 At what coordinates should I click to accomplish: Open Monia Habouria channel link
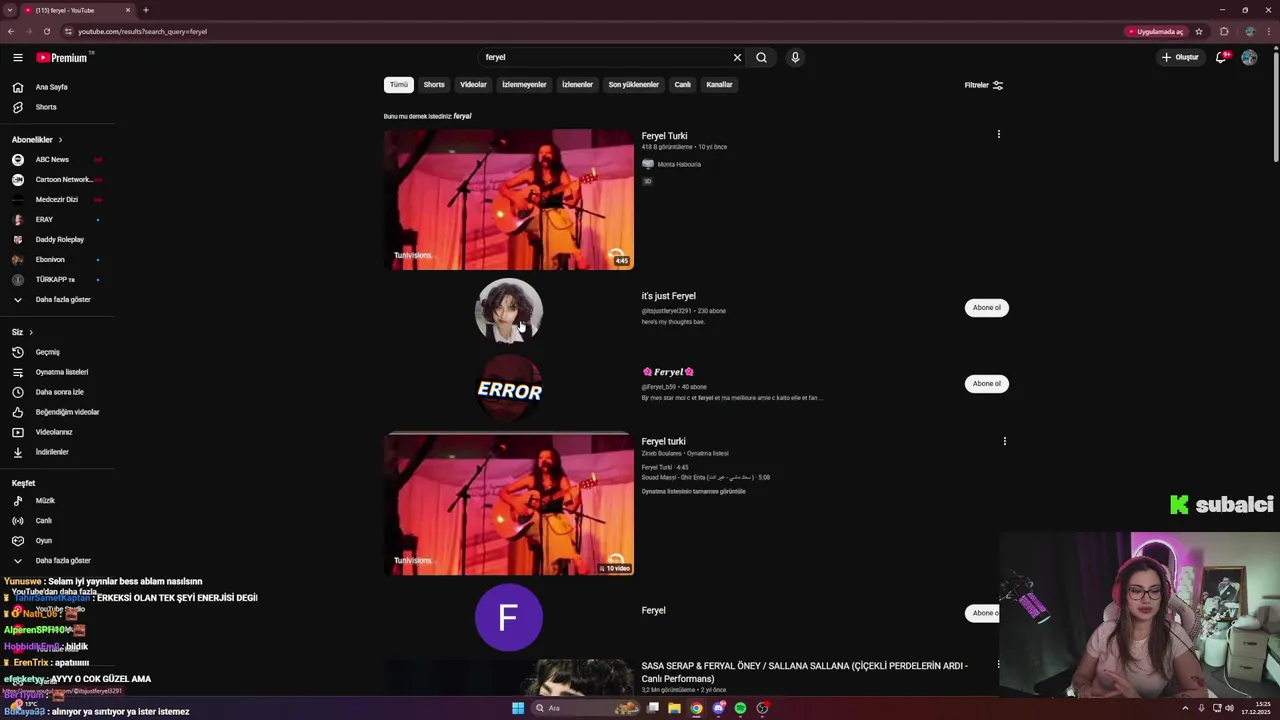pyautogui.click(x=679, y=164)
